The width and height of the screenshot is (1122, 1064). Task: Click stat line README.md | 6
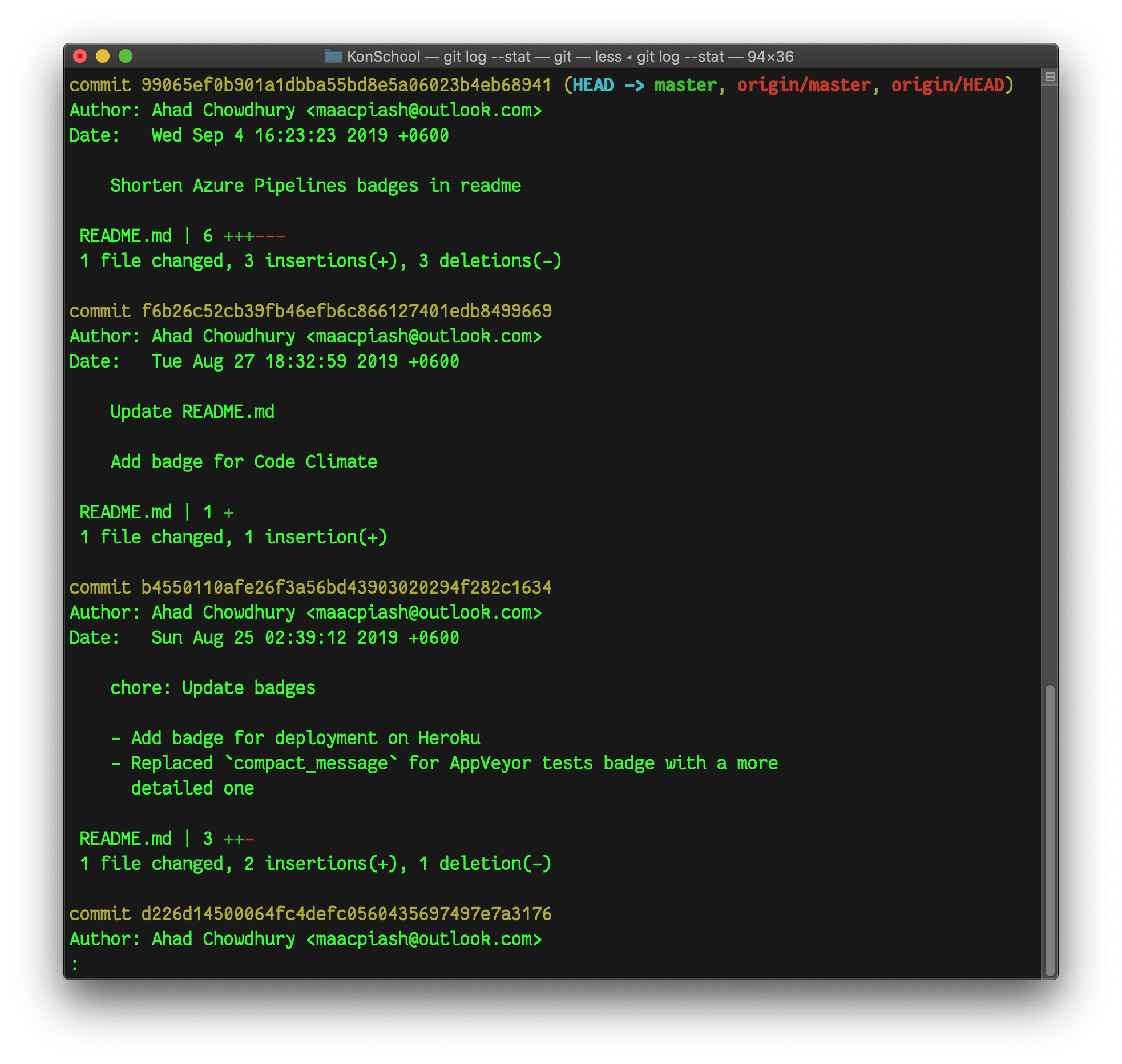tap(182, 236)
